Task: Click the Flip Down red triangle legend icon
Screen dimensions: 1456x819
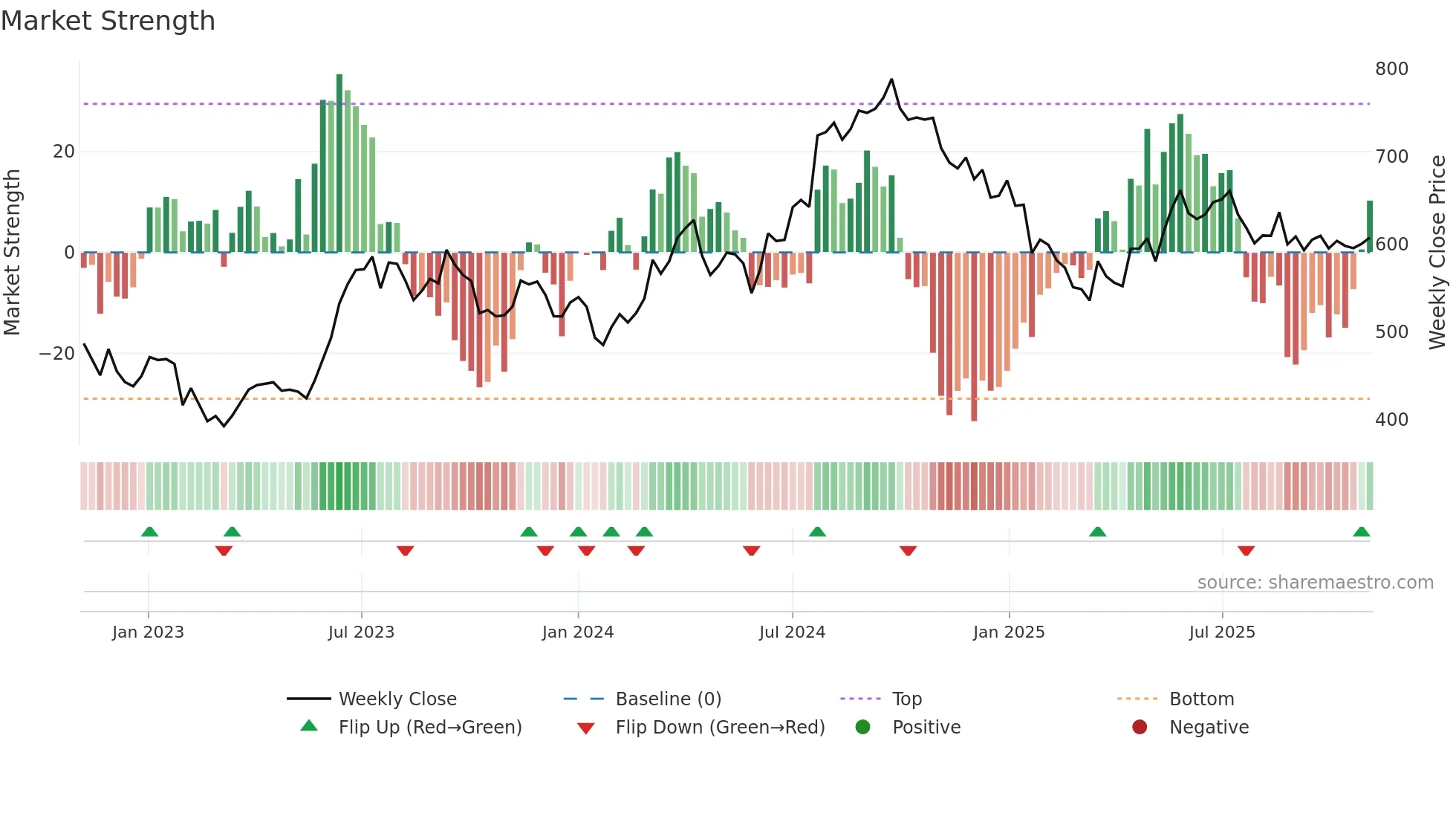Action: pyautogui.click(x=585, y=728)
